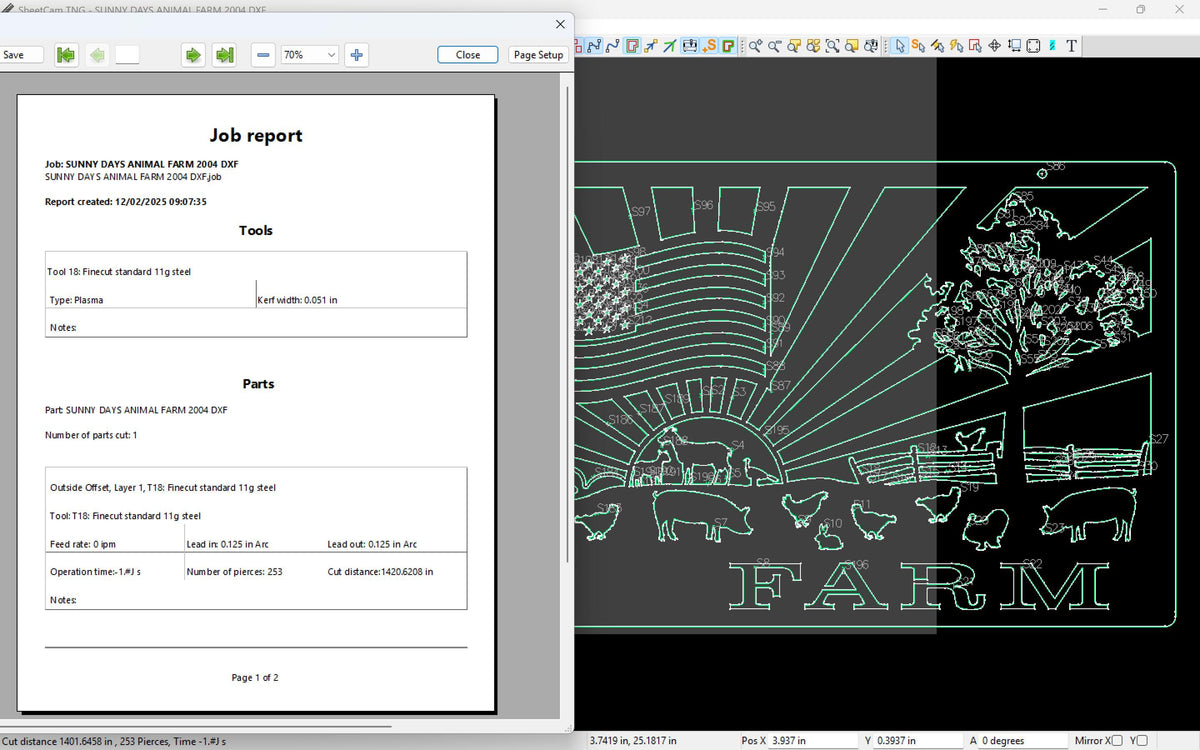Image resolution: width=1200 pixels, height=750 pixels.
Task: Toggle the blue curve segment display icon
Action: 613,46
